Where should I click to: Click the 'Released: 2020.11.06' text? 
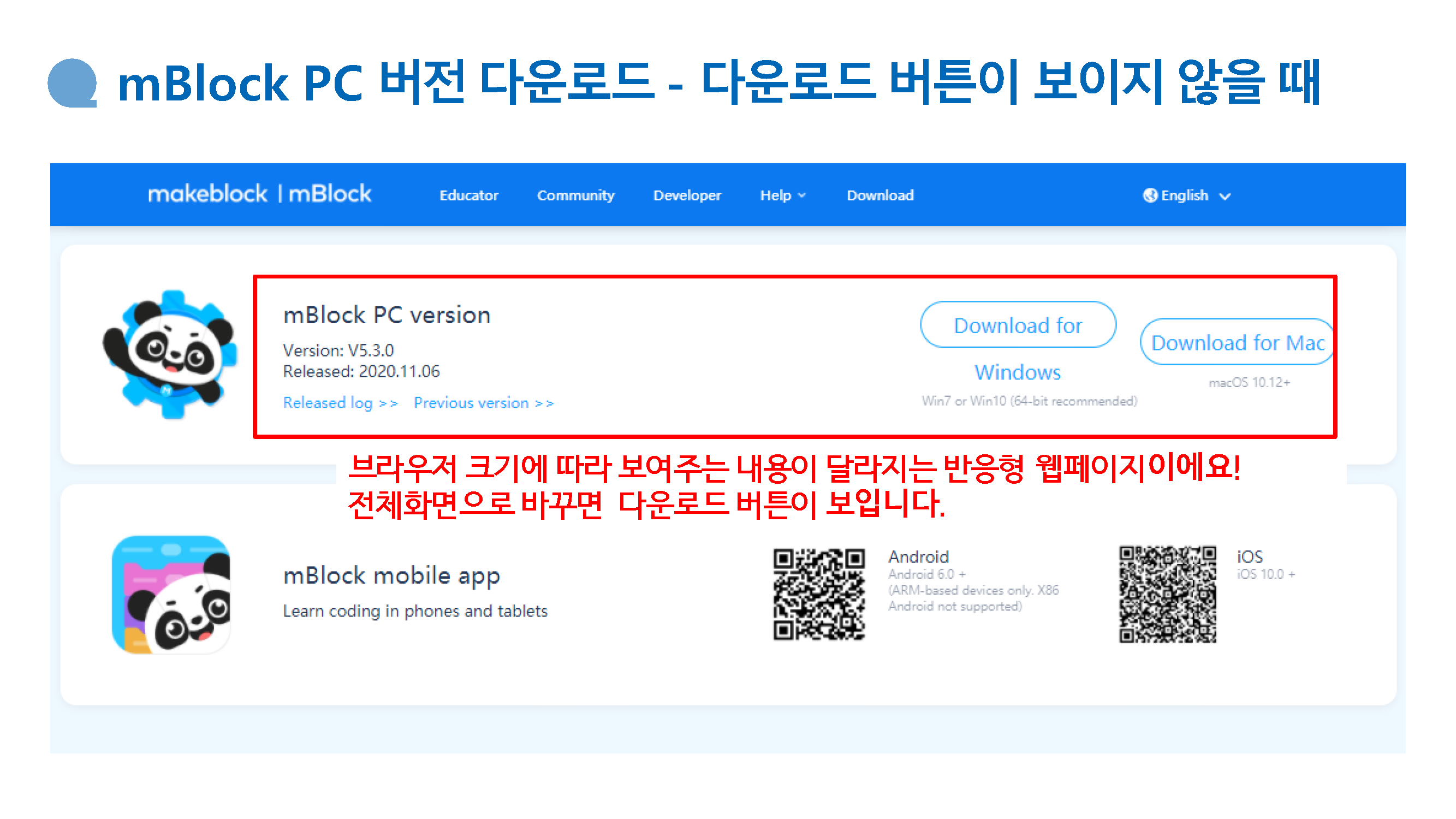coord(361,371)
